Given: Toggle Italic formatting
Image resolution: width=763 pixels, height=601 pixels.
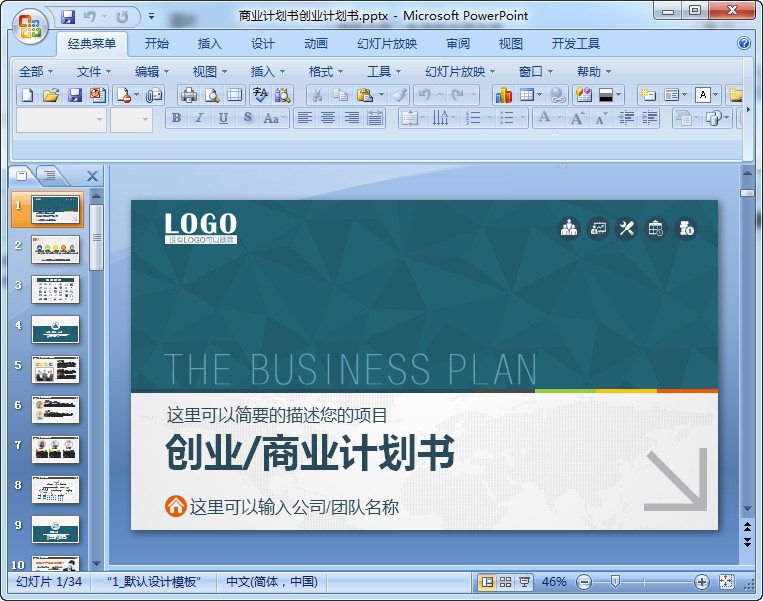Looking at the screenshot, I should click(x=199, y=118).
